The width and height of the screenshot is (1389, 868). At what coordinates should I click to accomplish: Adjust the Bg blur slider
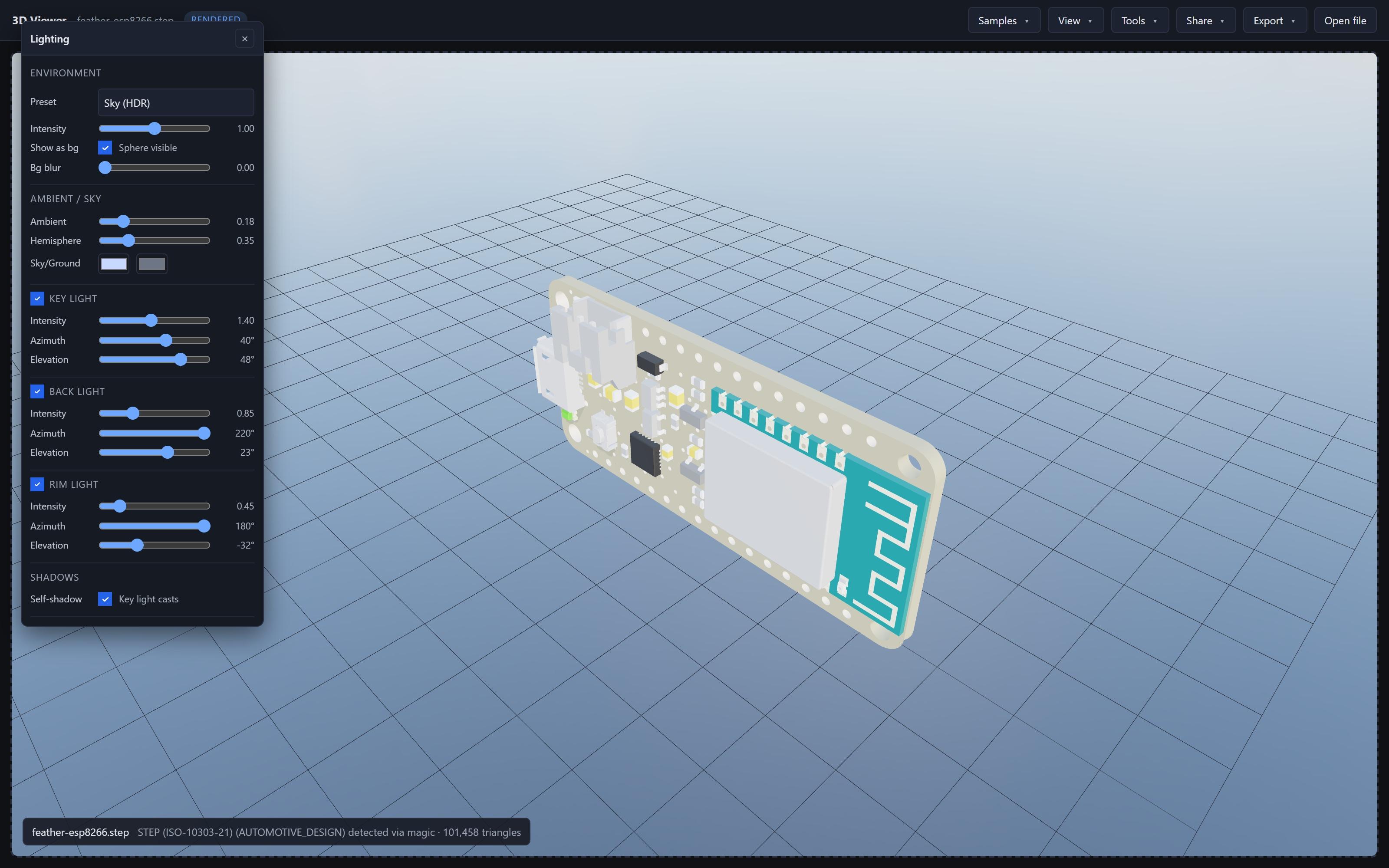pyautogui.click(x=155, y=168)
